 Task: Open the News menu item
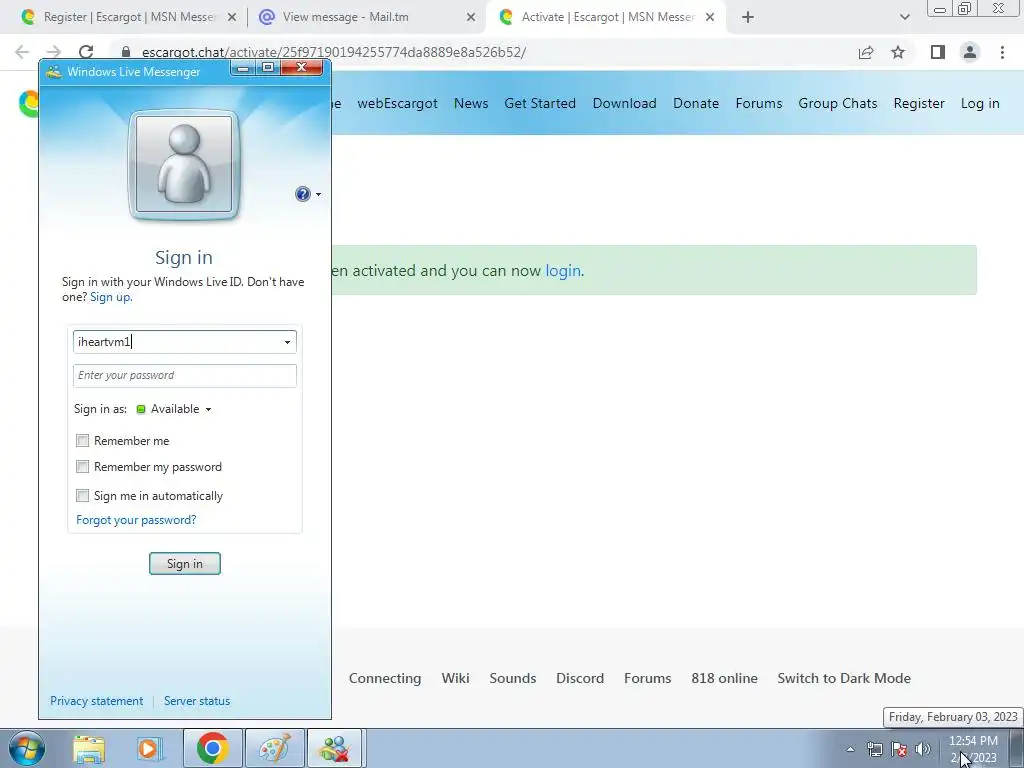[x=471, y=103]
